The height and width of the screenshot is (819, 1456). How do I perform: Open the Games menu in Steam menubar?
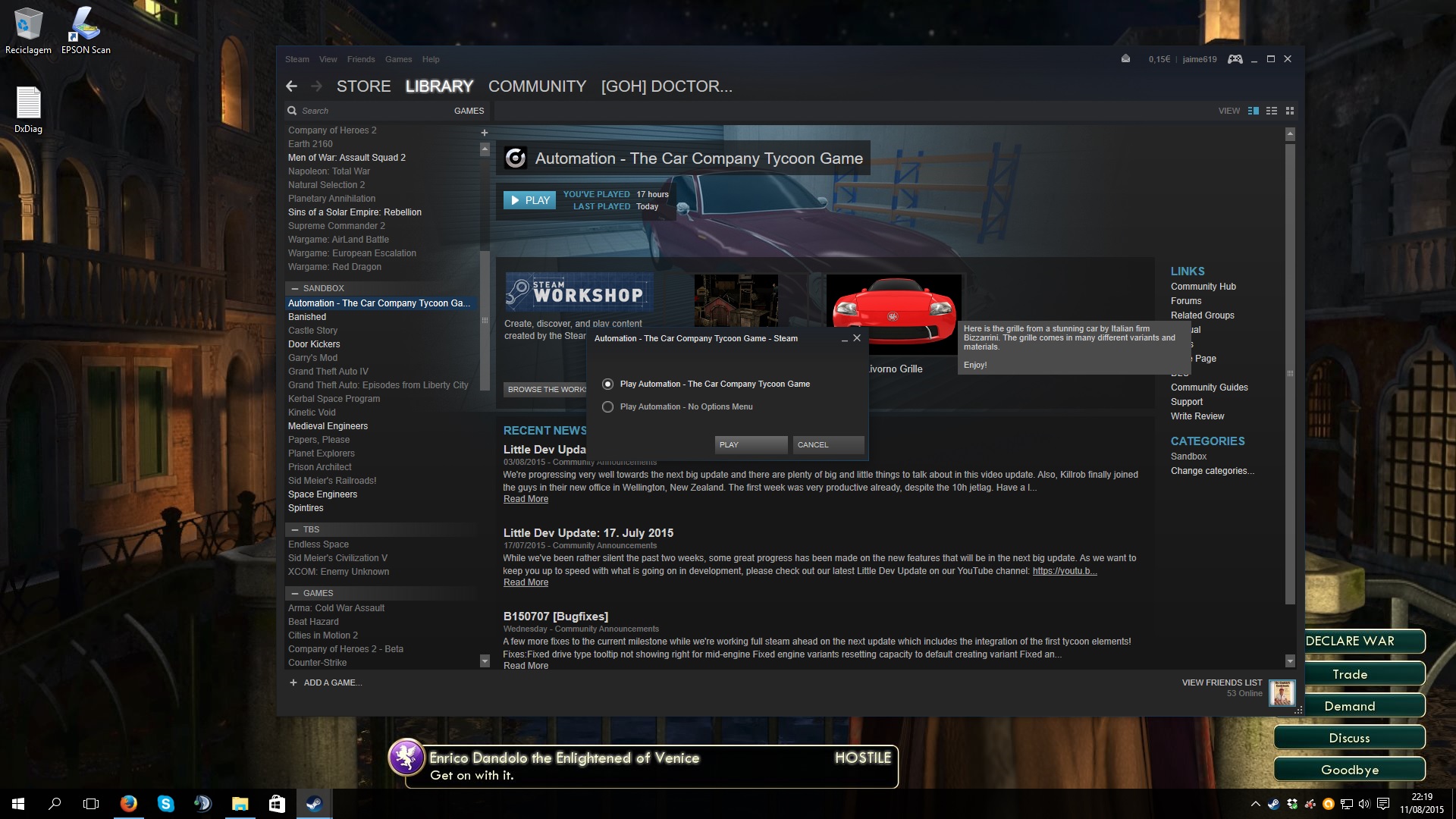[x=398, y=59]
